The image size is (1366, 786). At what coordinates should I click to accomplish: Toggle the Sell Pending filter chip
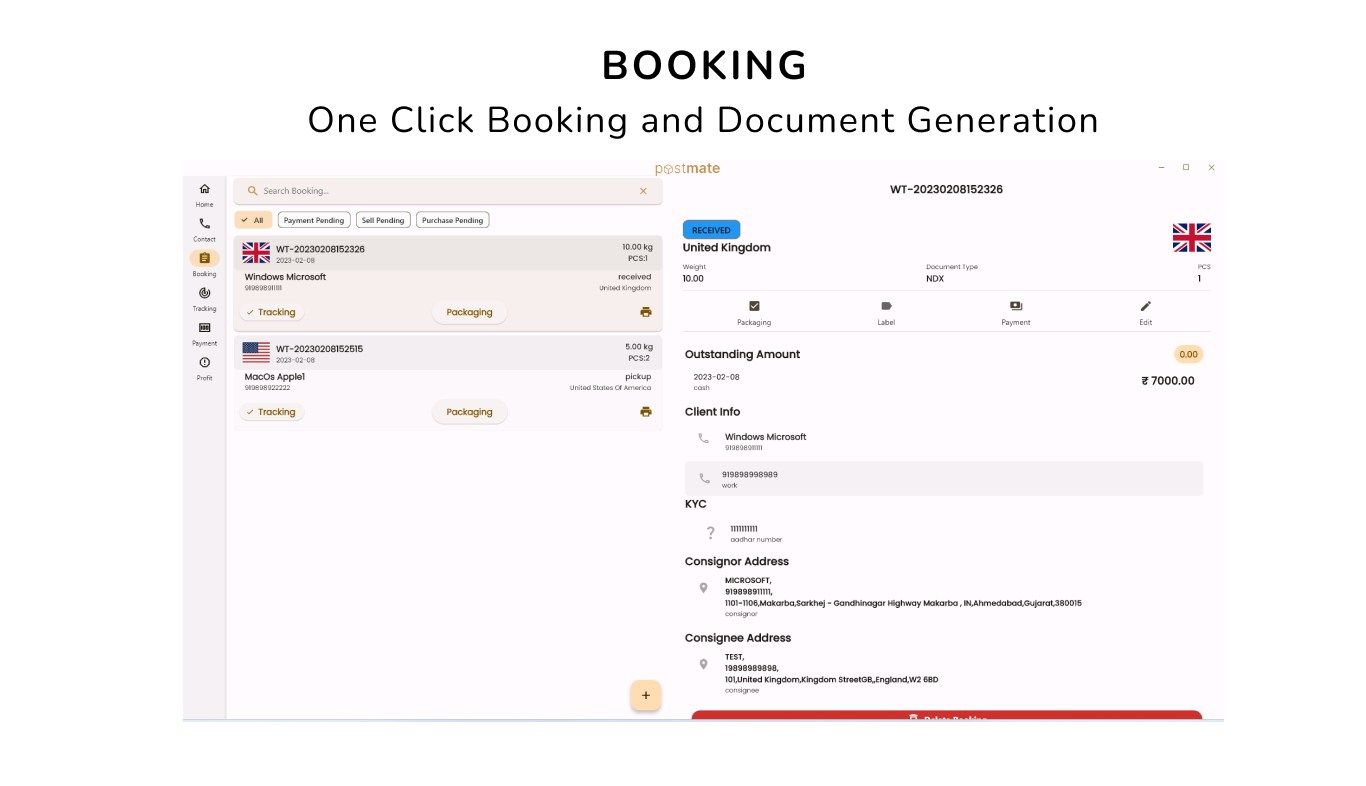click(x=383, y=220)
